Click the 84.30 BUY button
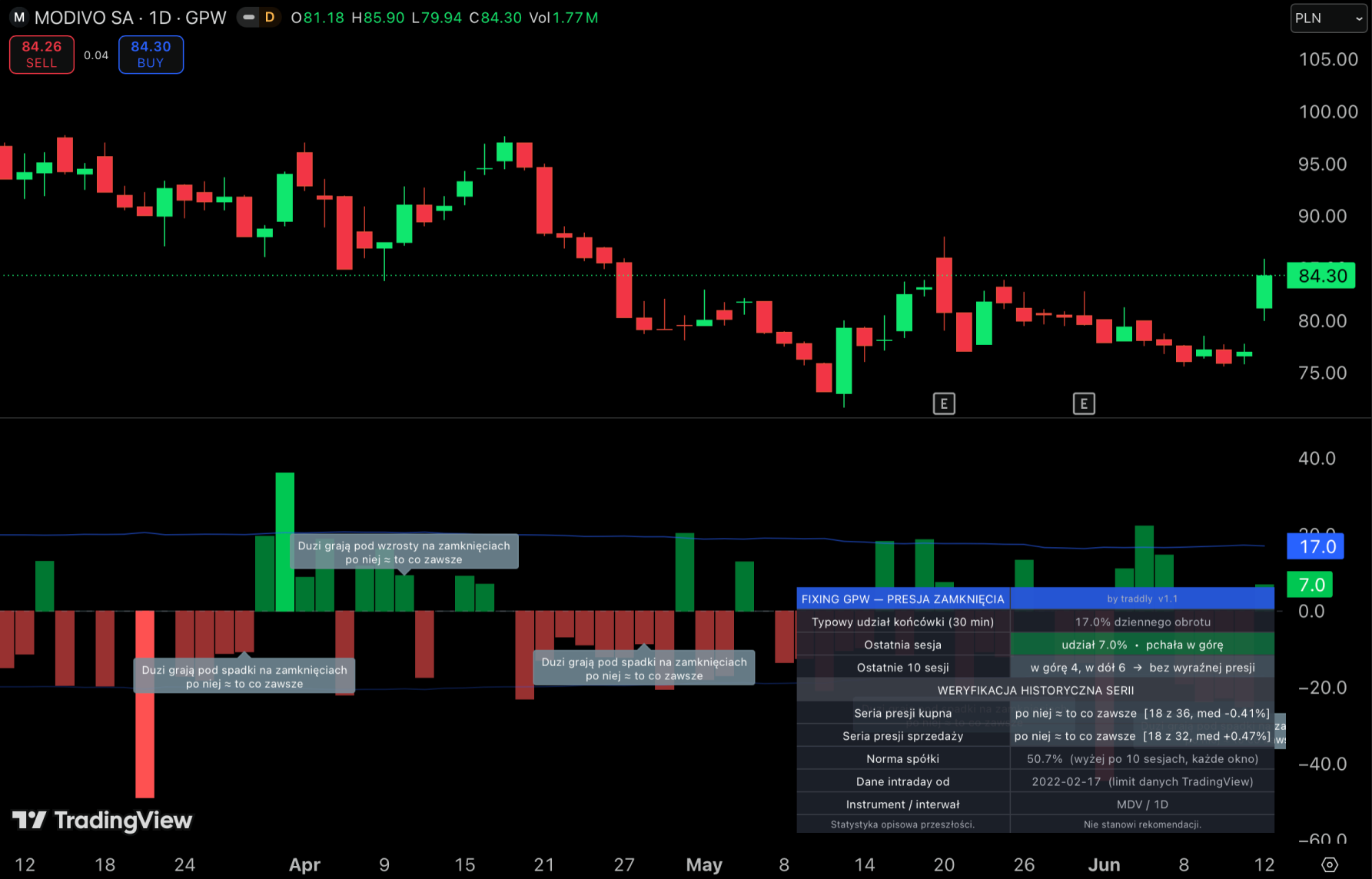This screenshot has width=1372, height=879. tap(151, 55)
